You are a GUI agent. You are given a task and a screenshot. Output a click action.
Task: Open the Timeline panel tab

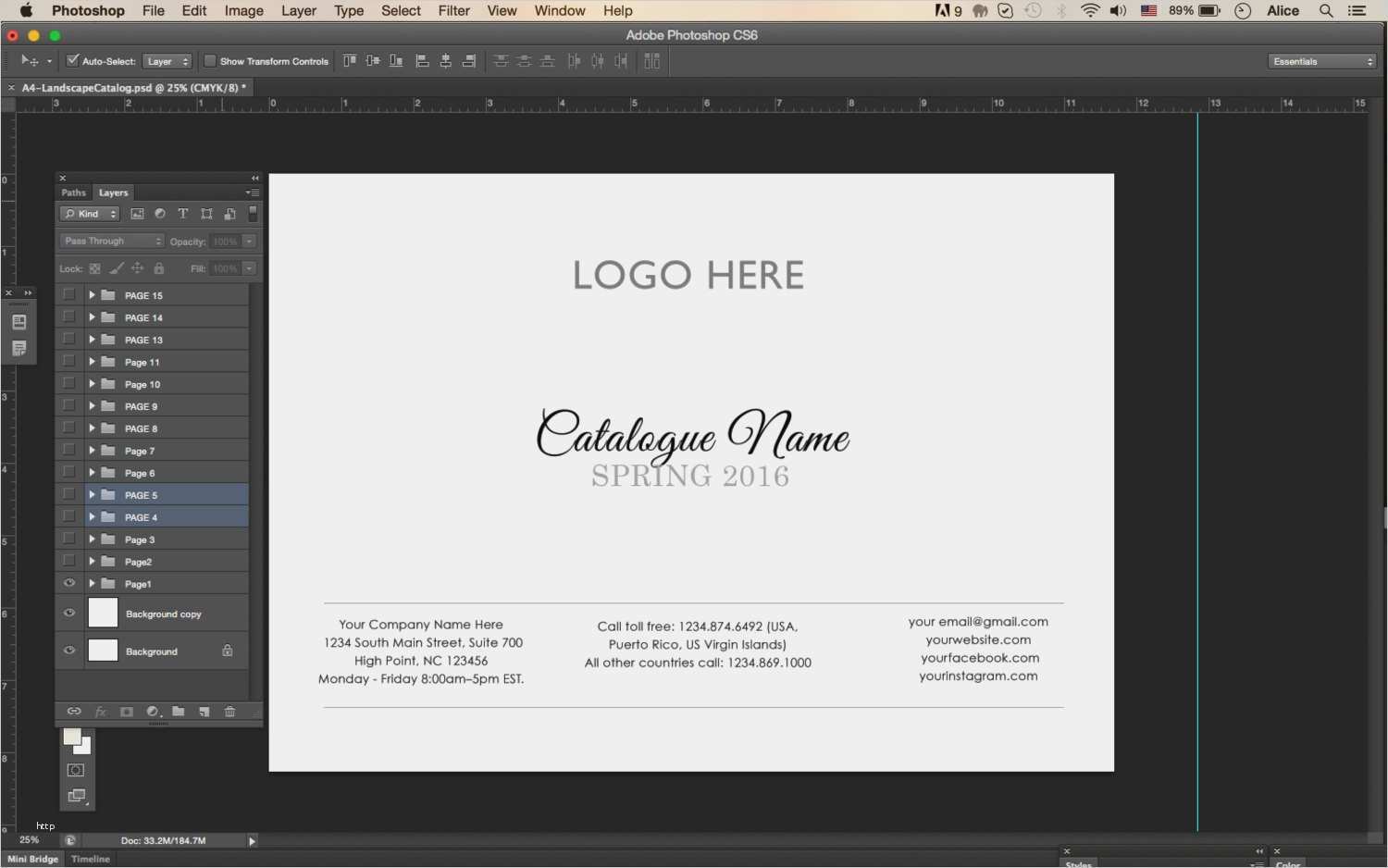(x=91, y=859)
